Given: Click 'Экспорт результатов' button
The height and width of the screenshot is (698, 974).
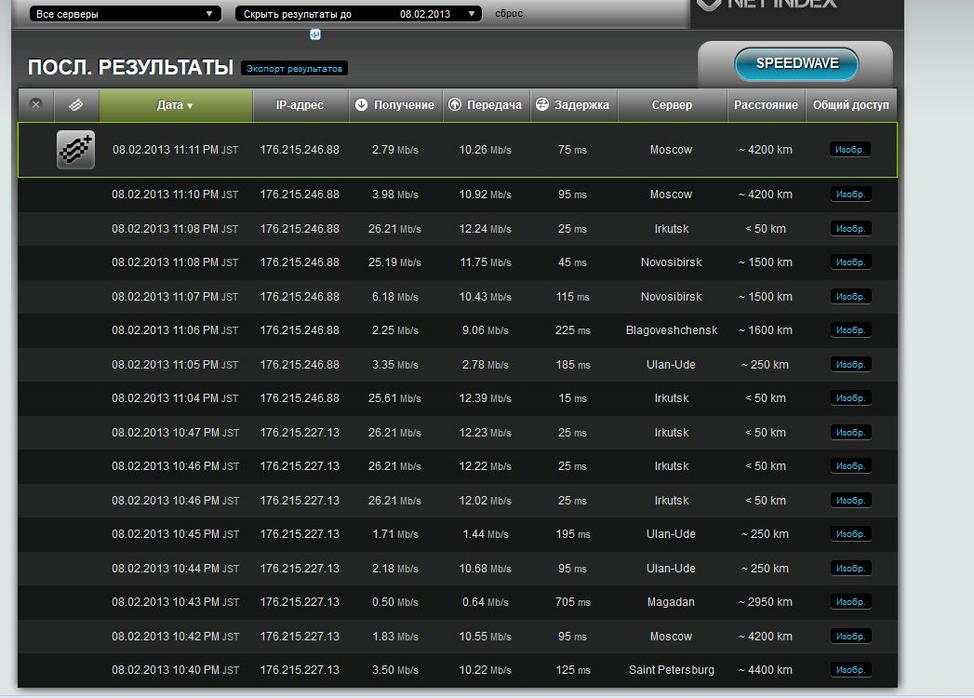Looking at the screenshot, I should pos(294,68).
